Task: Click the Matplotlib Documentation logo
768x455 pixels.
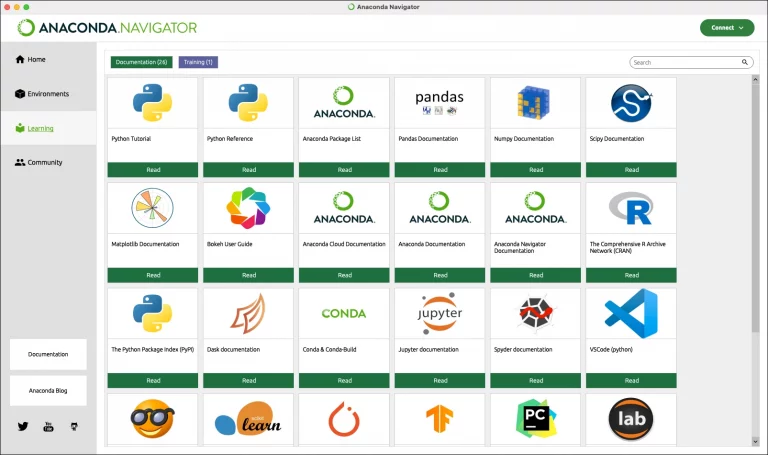Action: pyautogui.click(x=153, y=208)
